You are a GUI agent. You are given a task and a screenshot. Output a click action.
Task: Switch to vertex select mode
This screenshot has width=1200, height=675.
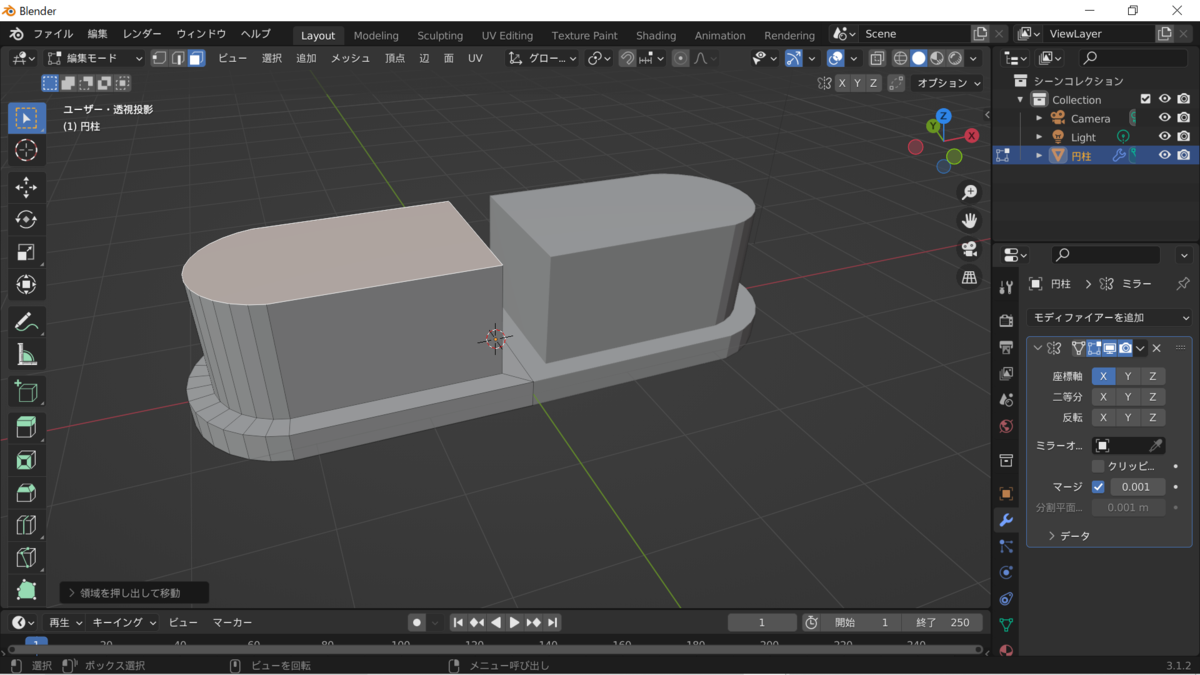pyautogui.click(x=159, y=58)
